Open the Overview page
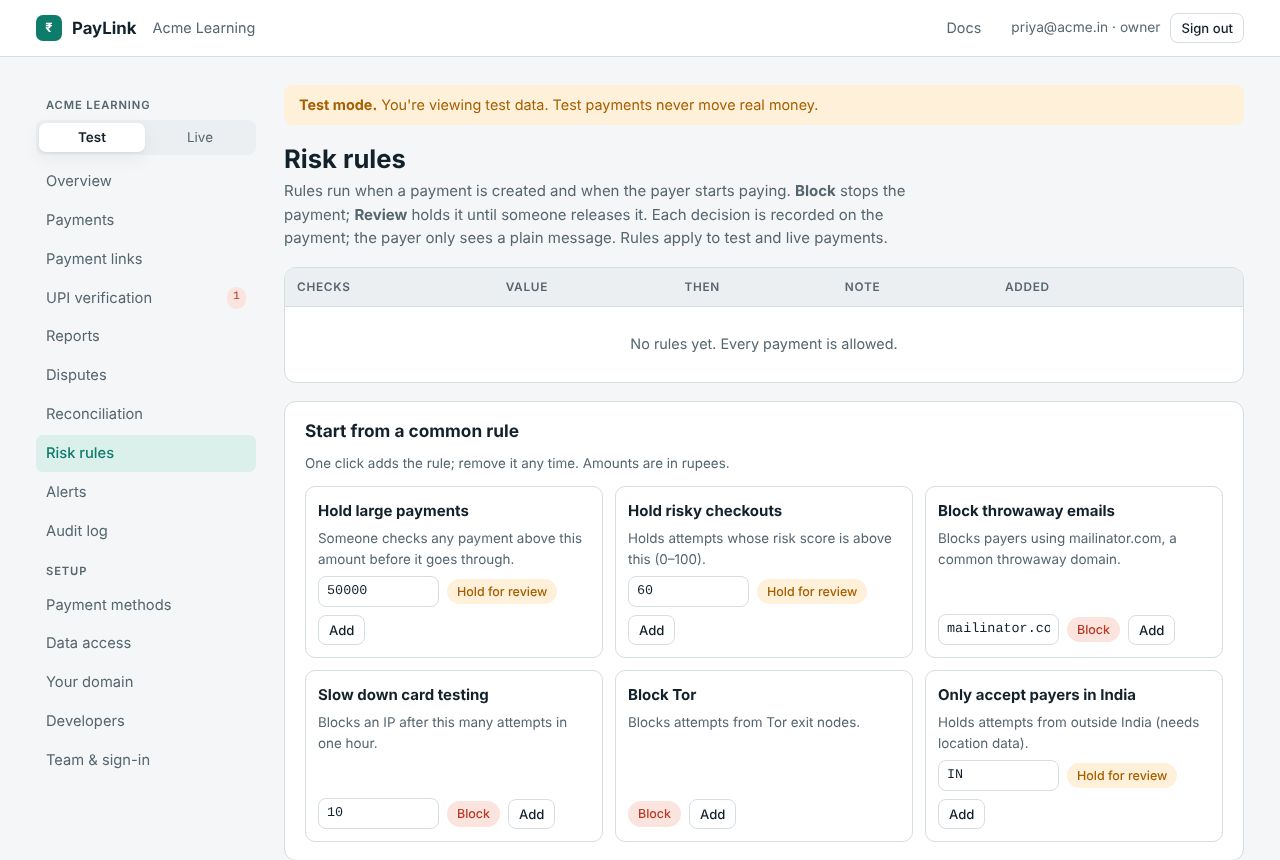1280x860 pixels. (146, 181)
